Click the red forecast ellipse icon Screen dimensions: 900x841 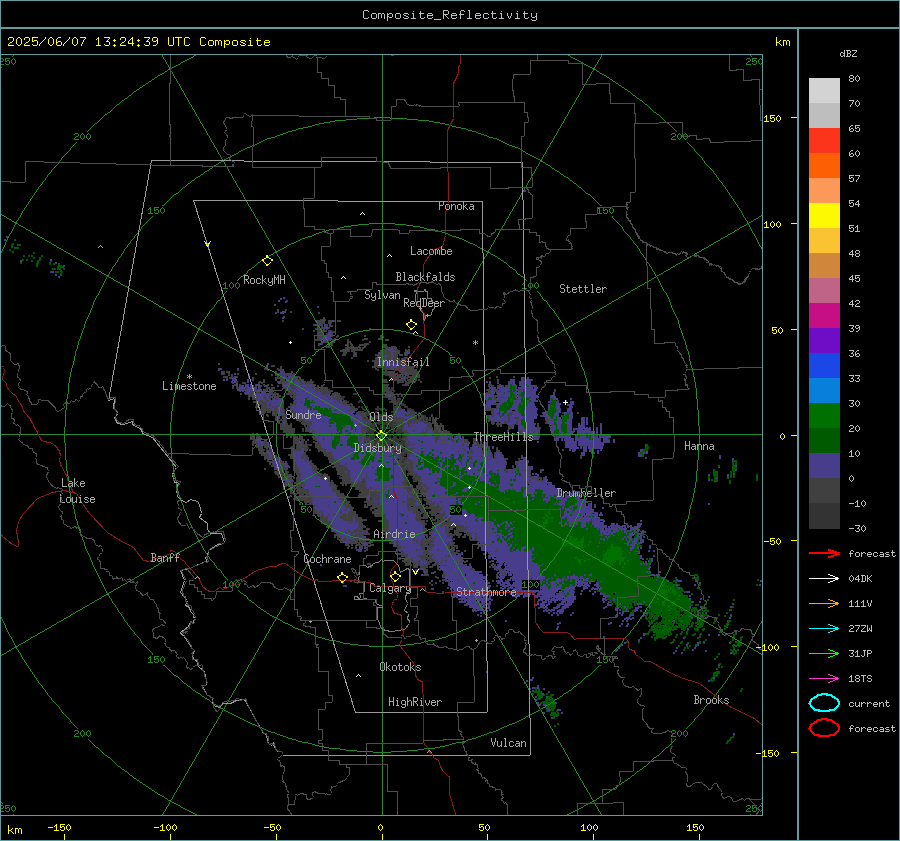pos(824,728)
